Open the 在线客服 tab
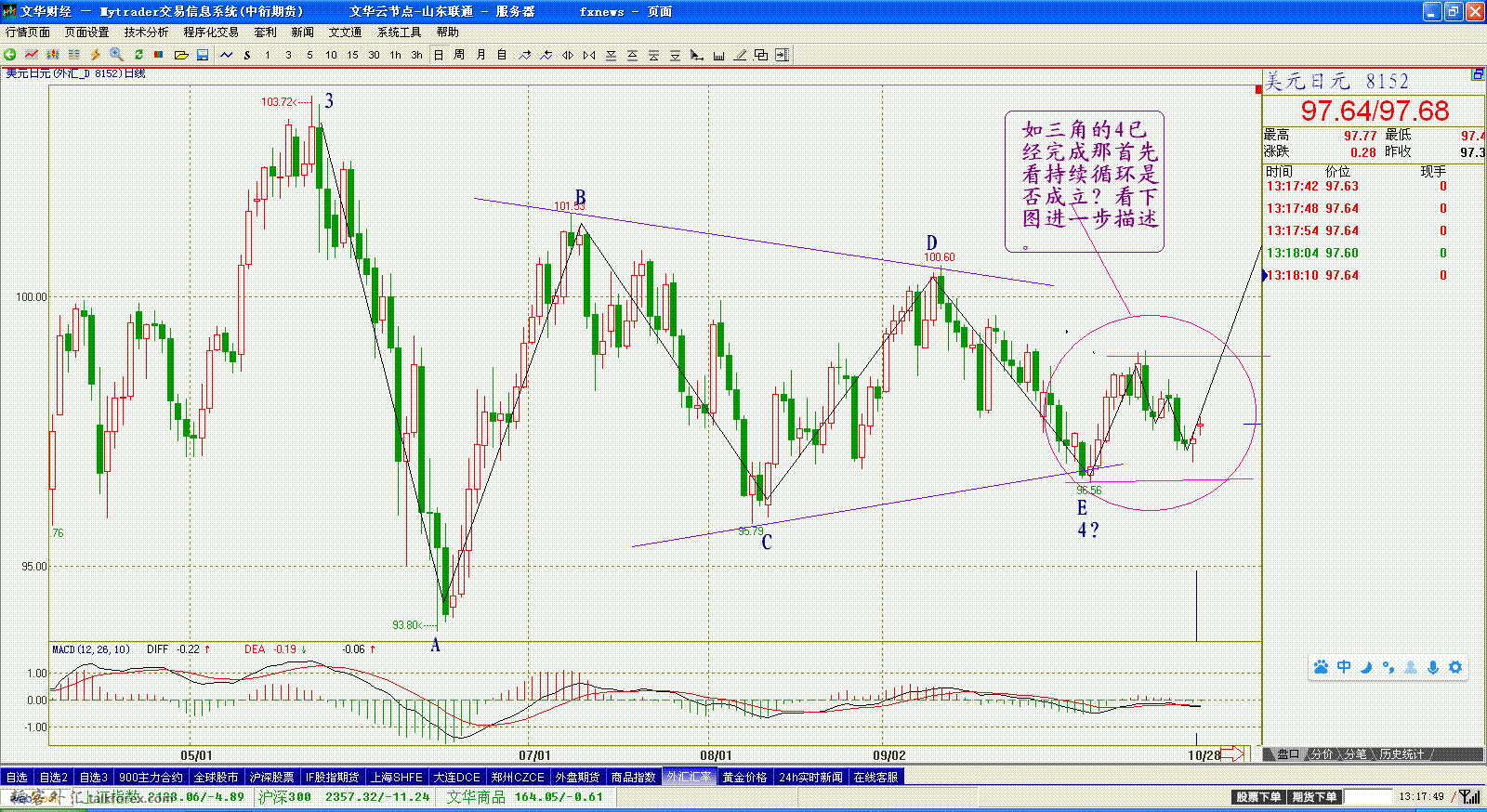This screenshot has width=1487, height=812. pos(875,778)
